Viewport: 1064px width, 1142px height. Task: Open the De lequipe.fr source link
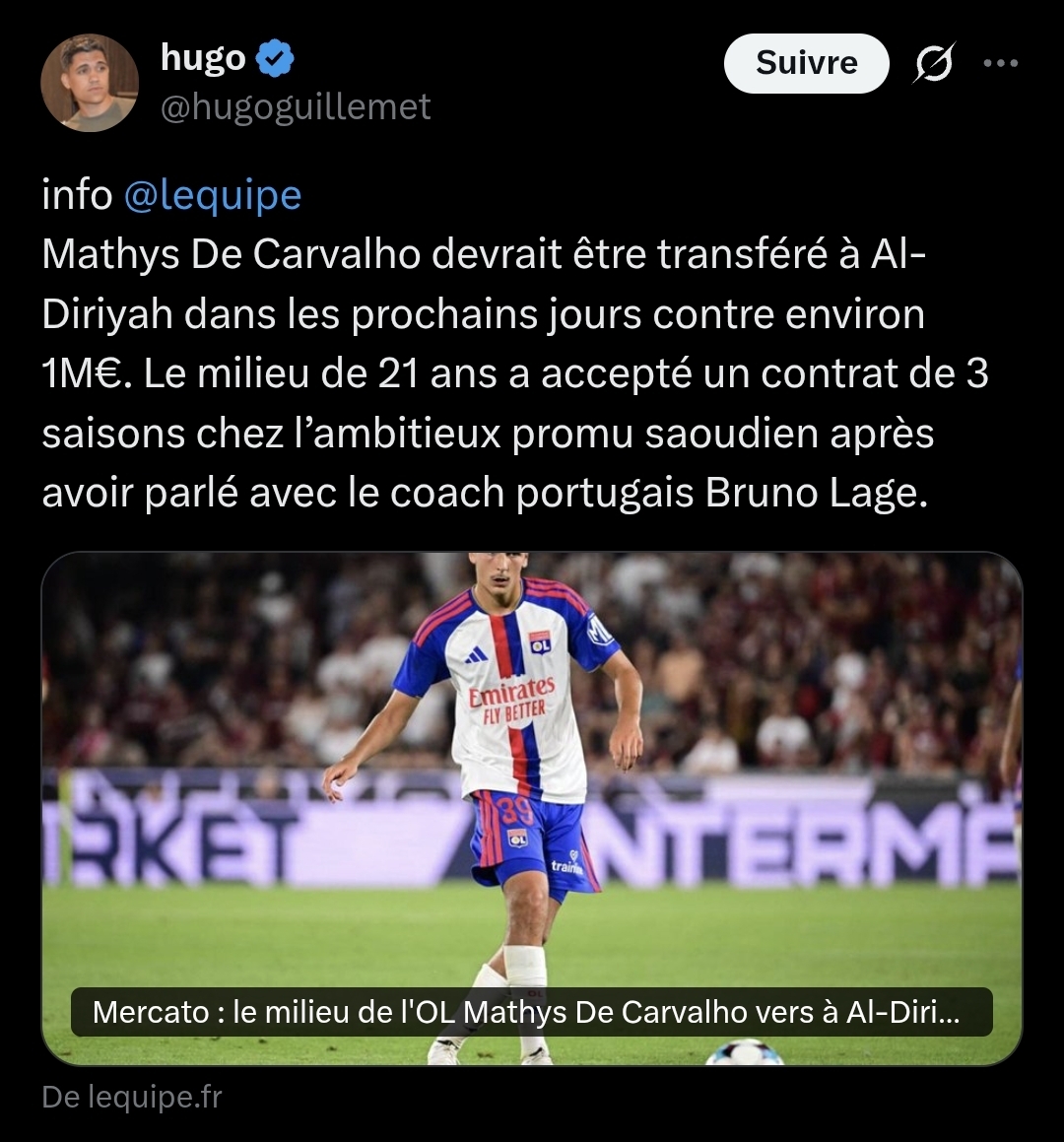132,1097
